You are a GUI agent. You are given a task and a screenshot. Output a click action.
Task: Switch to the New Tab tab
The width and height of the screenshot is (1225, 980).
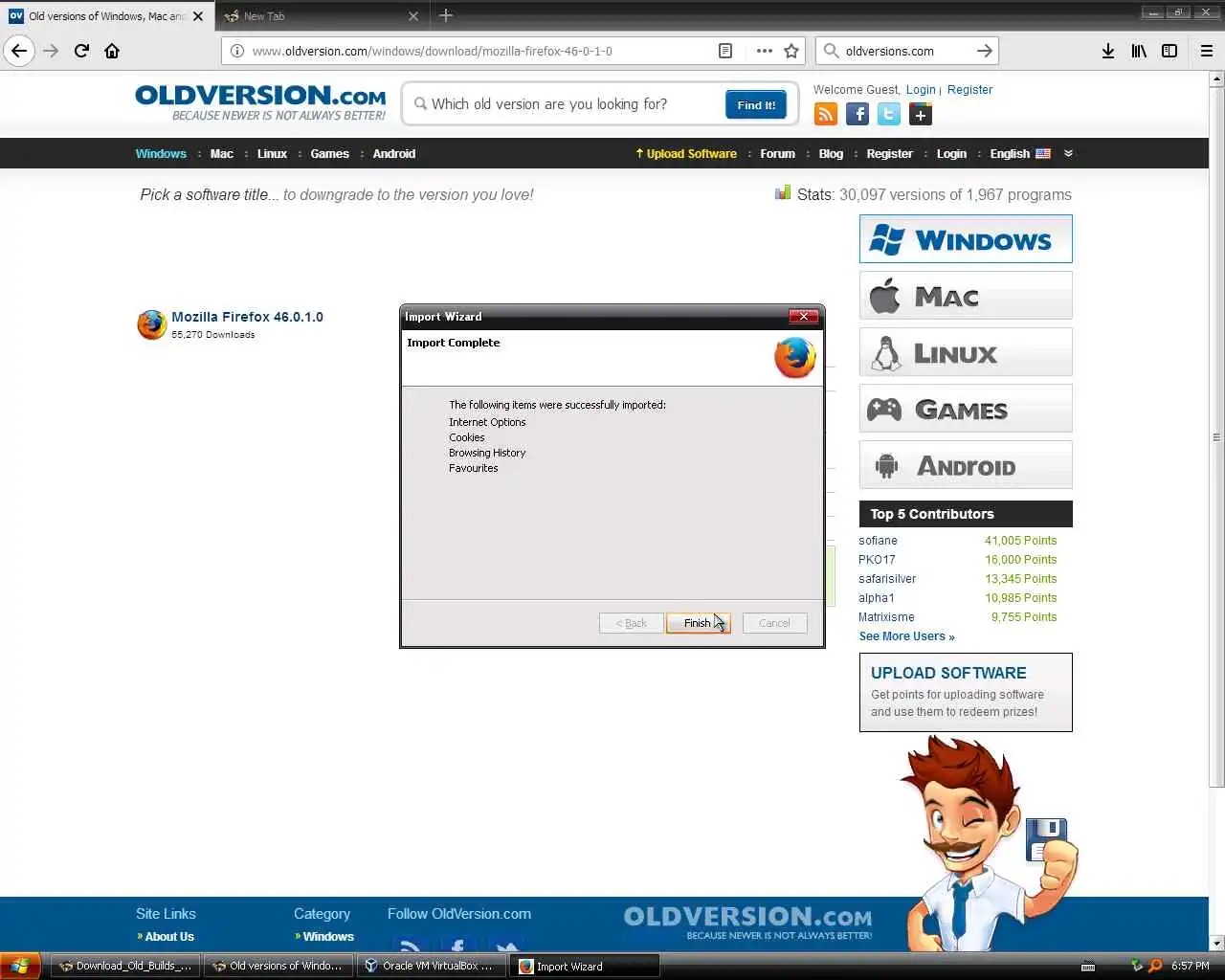tap(321, 16)
